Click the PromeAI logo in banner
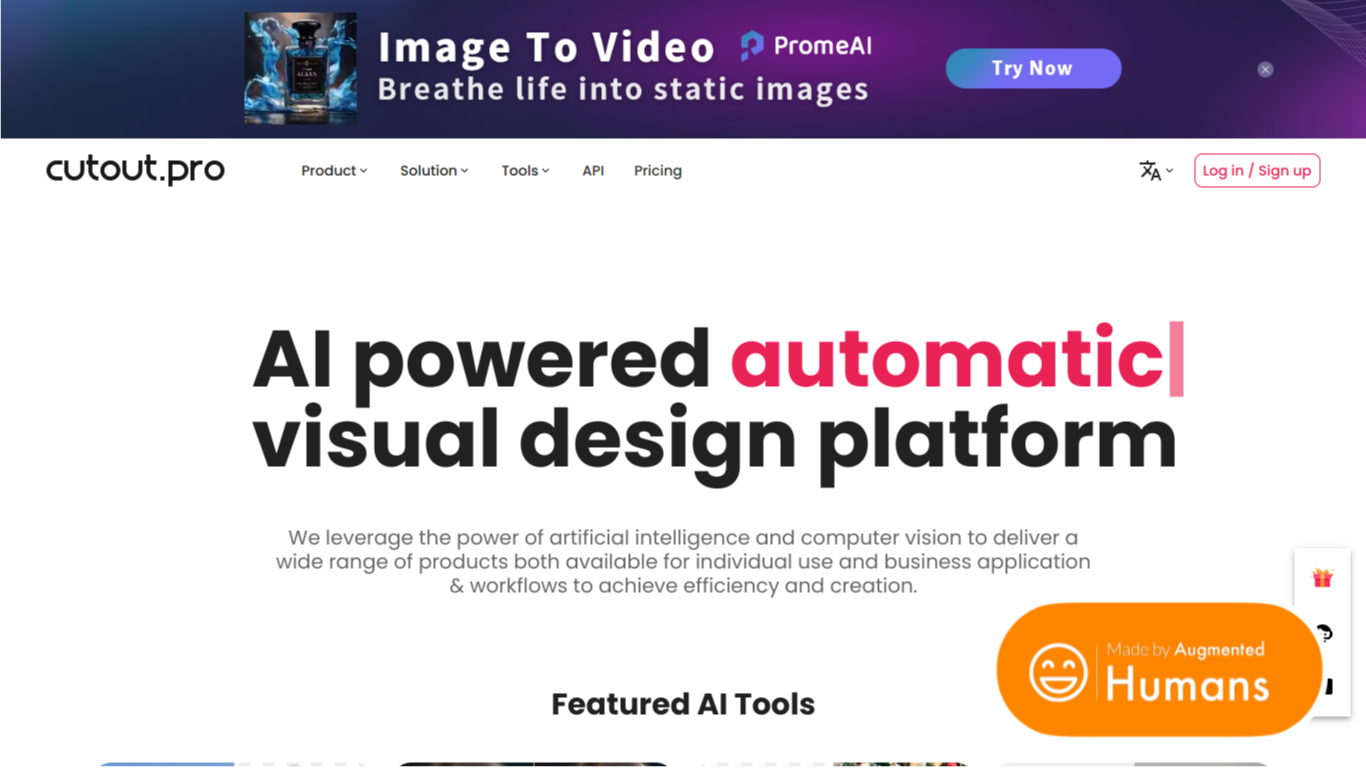Image resolution: width=1366 pixels, height=768 pixels. 805,46
